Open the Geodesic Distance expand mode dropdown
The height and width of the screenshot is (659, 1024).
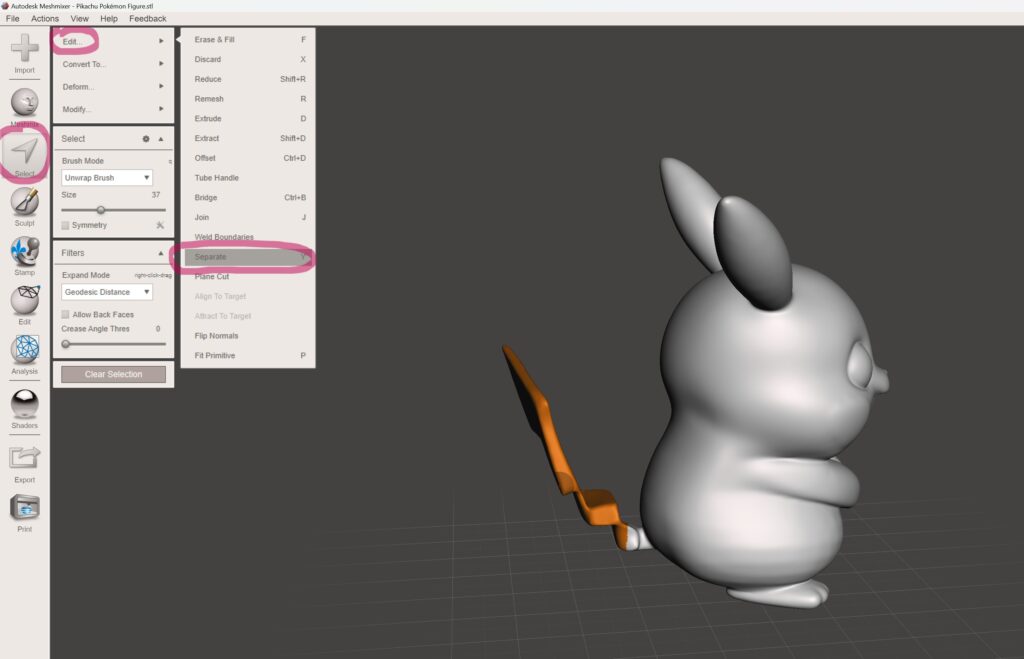[107, 292]
